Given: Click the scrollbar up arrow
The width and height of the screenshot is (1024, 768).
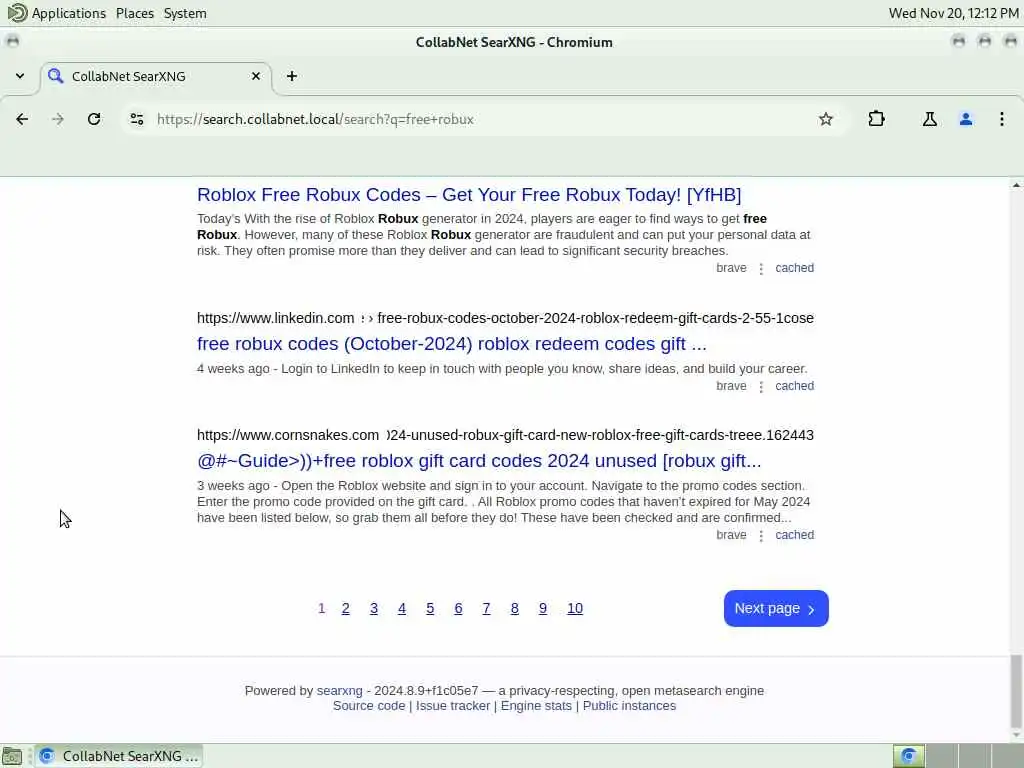Looking at the screenshot, I should point(1016,185).
